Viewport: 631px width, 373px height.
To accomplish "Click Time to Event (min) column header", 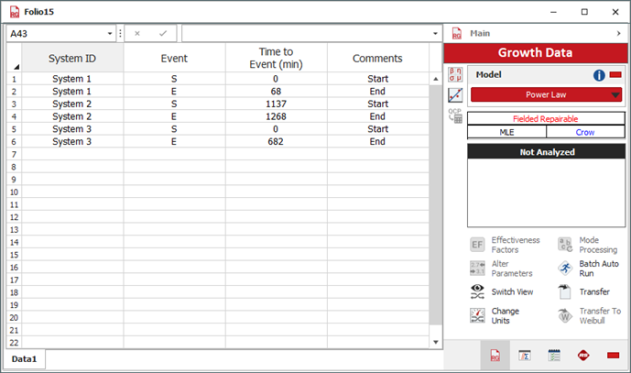I will click(276, 58).
